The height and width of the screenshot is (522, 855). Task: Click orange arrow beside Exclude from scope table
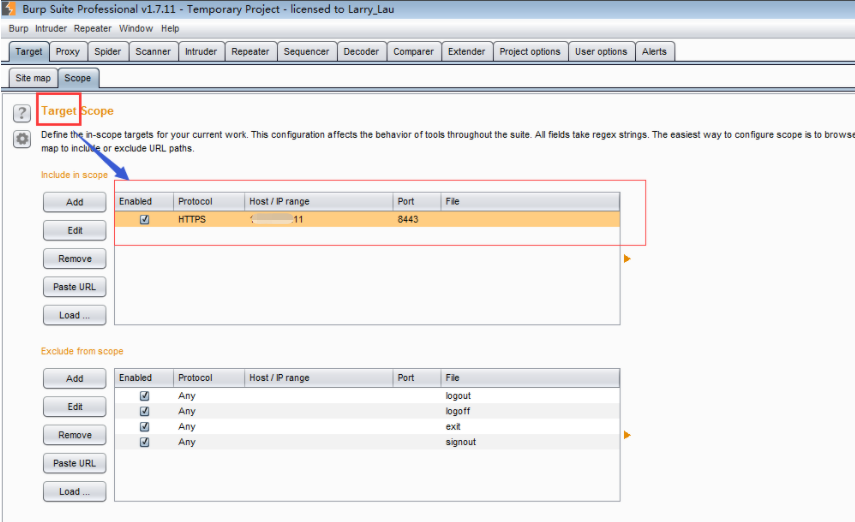pyautogui.click(x=627, y=435)
